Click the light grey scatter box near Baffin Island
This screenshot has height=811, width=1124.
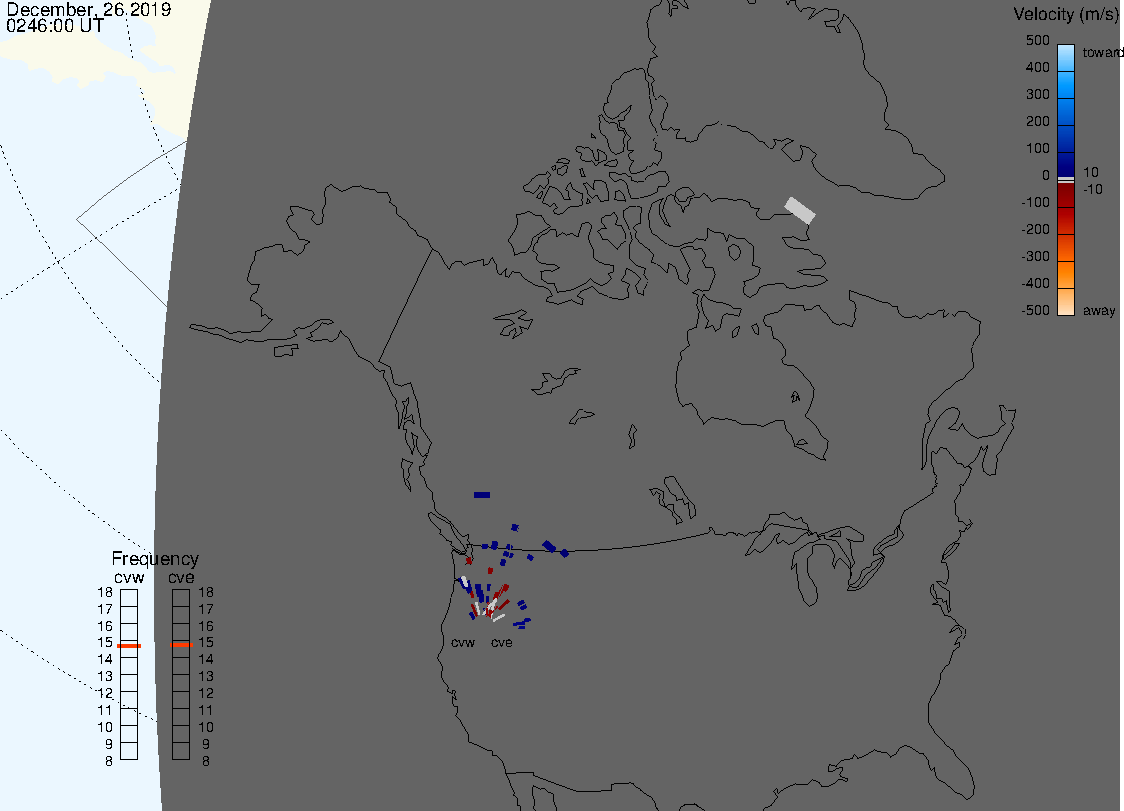[x=800, y=210]
